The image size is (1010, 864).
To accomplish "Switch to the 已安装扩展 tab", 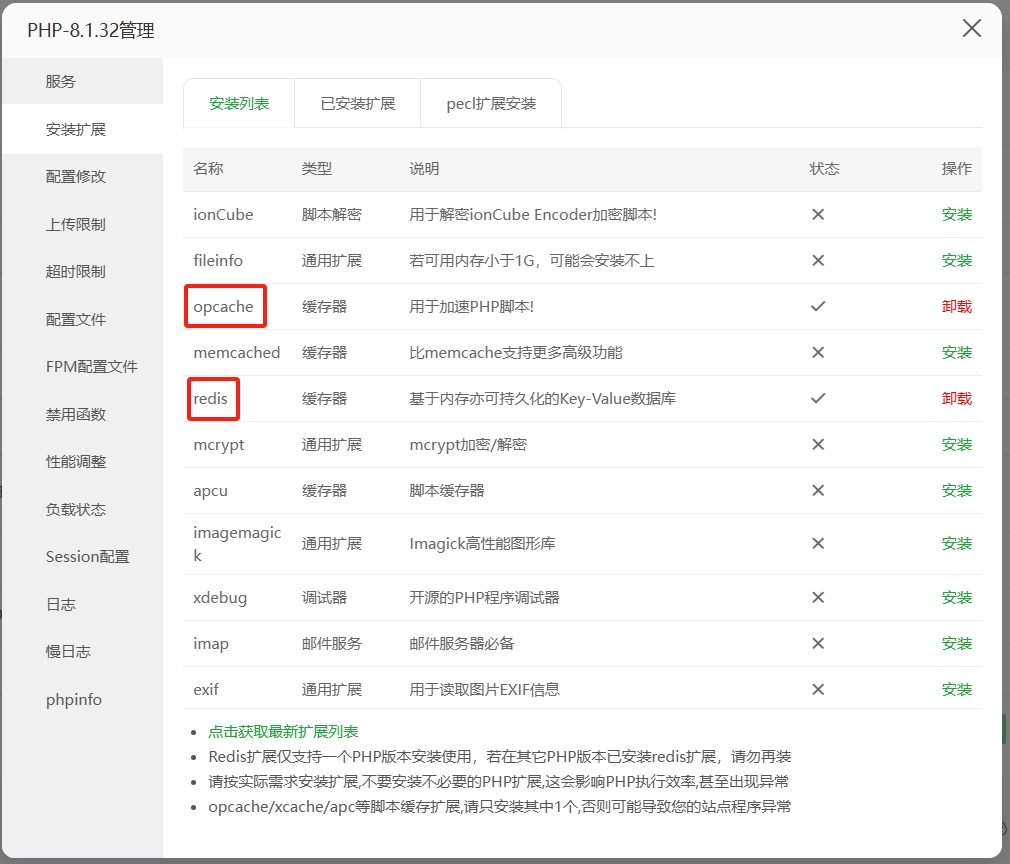I will (x=357, y=102).
